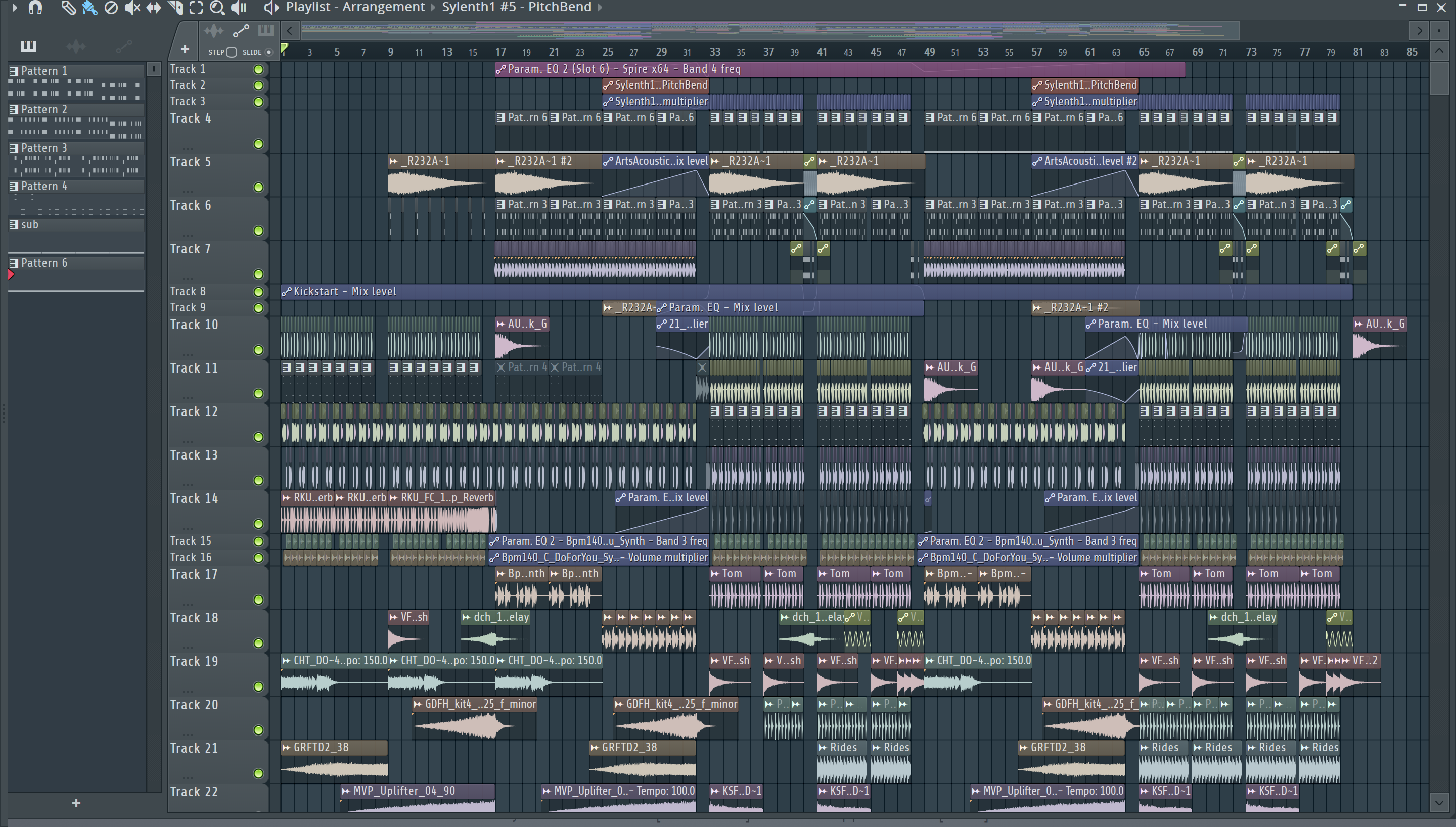This screenshot has height=827, width=1456.
Task: Select the Mute tool
Action: click(132, 8)
